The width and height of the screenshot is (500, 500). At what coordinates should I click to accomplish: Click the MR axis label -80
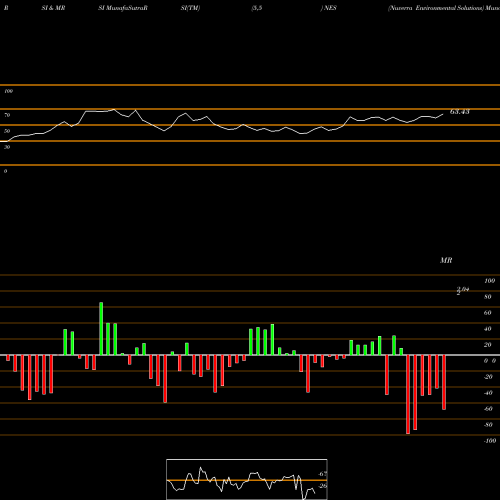(488, 425)
